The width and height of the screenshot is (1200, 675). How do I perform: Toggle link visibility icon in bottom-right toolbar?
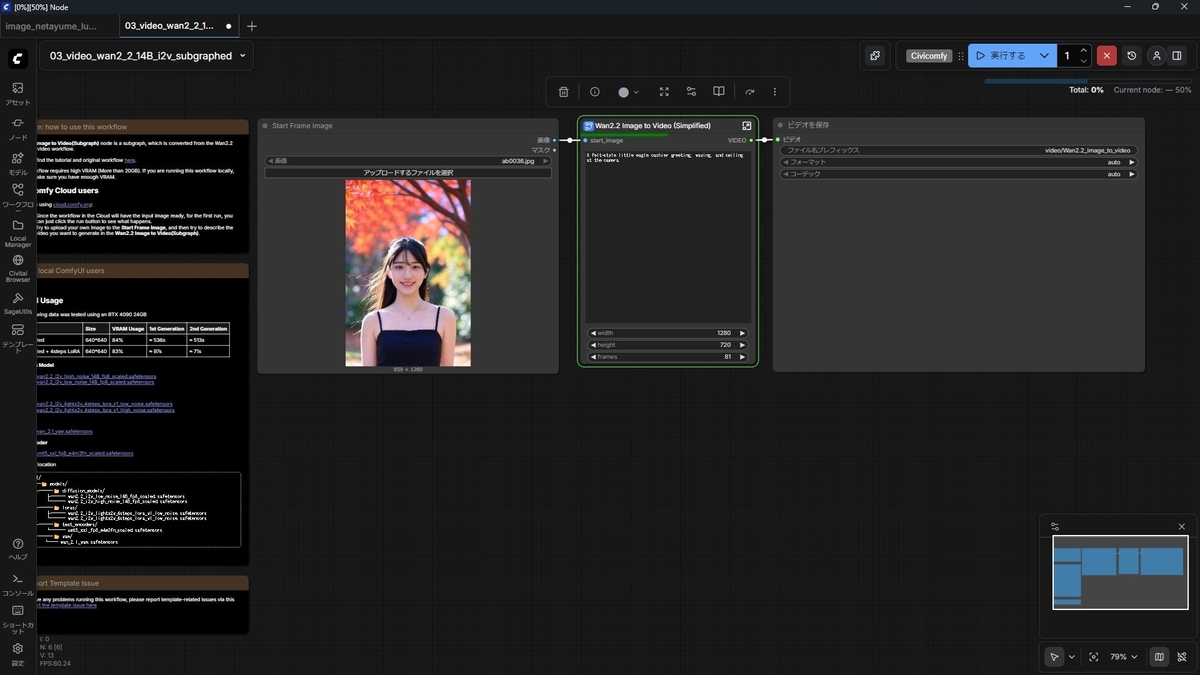pos(1181,657)
